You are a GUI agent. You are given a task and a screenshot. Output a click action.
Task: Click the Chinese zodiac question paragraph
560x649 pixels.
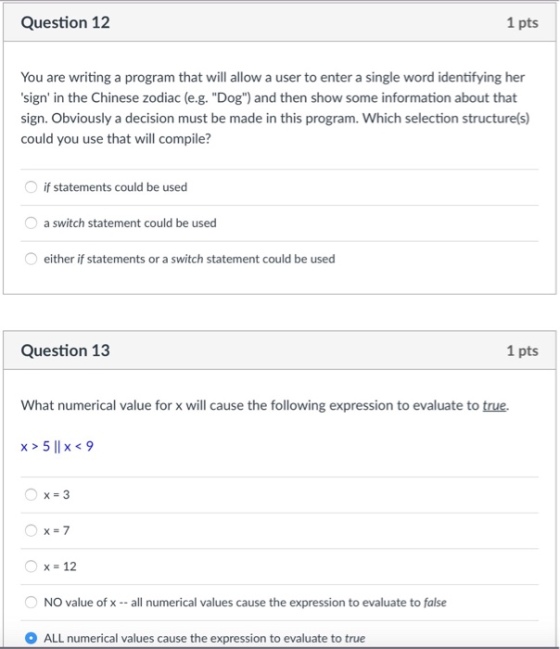[275, 108]
